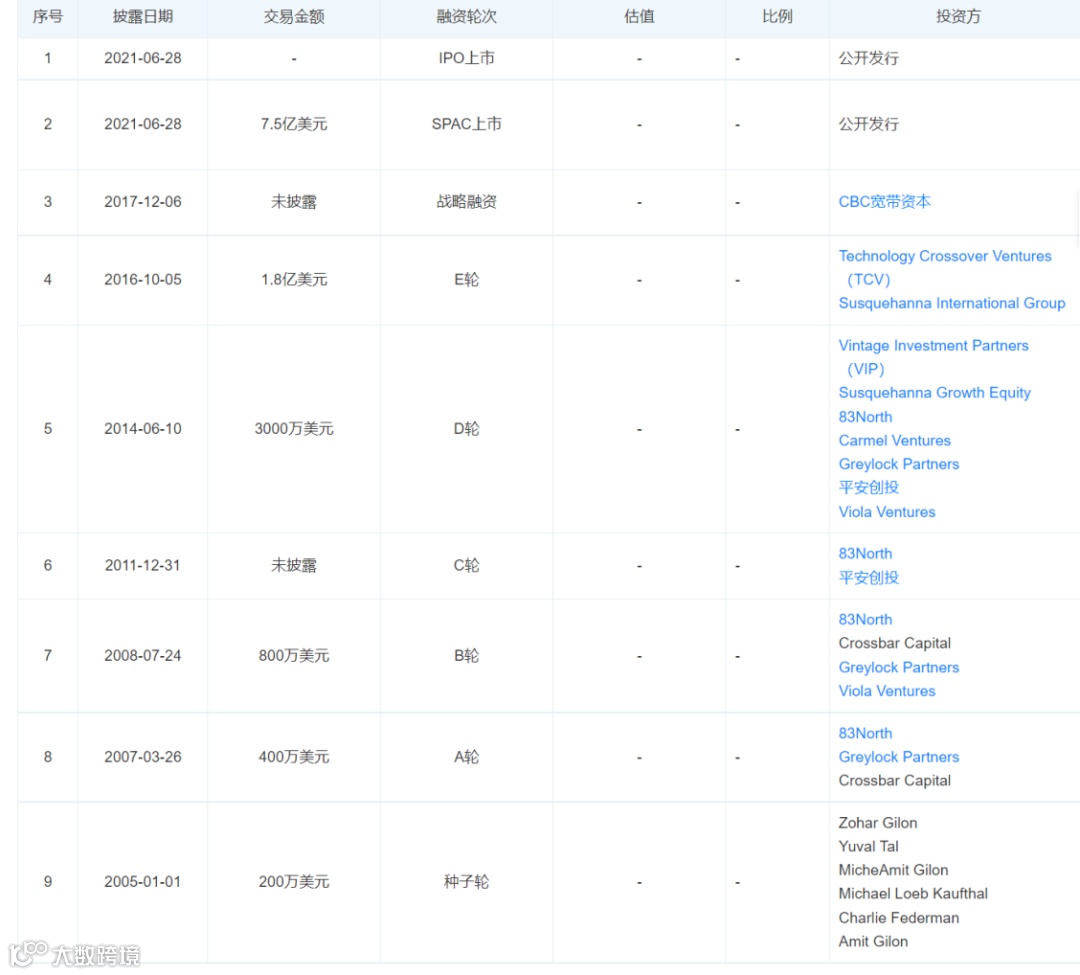Screen dimensions: 1080x975
Task: Open 平安创投 link in D轮 row
Action: click(x=869, y=488)
